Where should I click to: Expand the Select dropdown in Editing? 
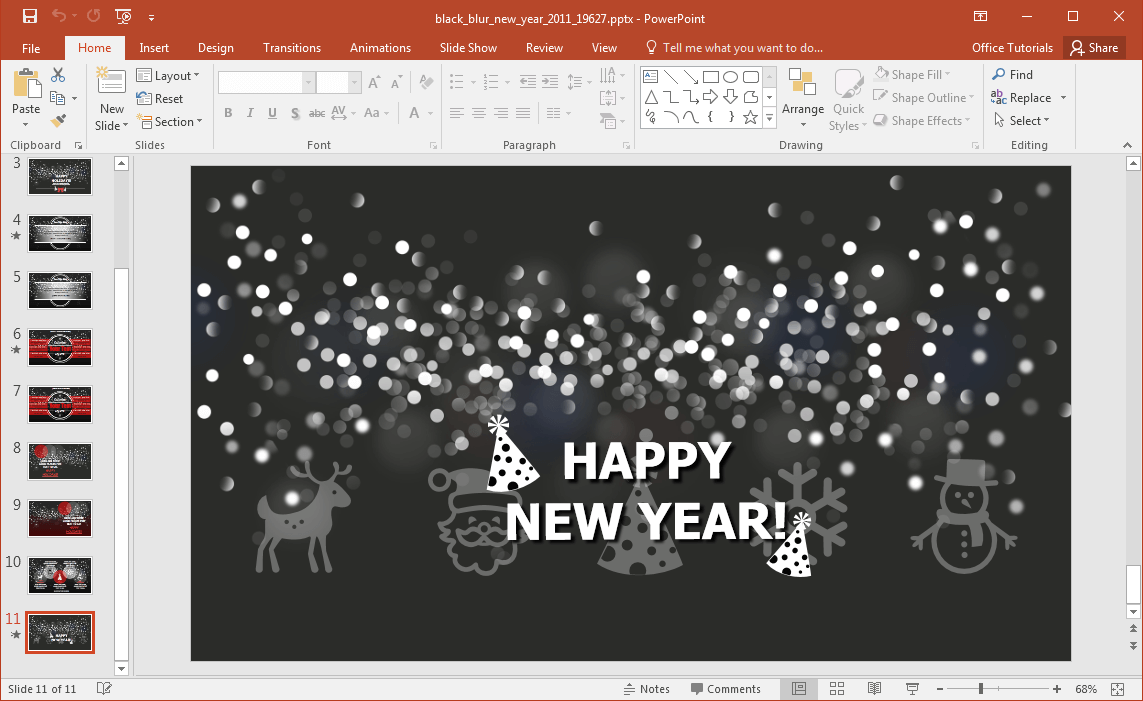(1021, 121)
